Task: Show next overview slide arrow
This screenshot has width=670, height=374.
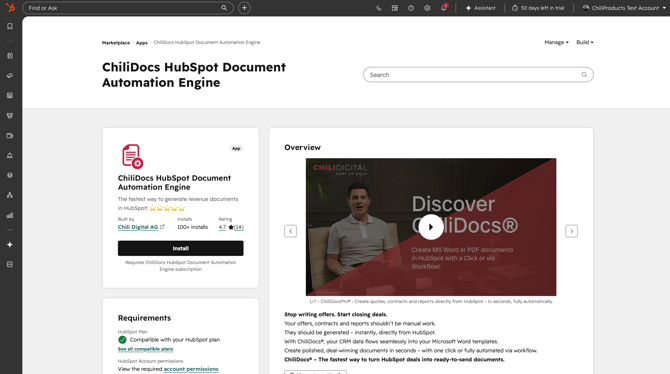Action: tap(571, 231)
